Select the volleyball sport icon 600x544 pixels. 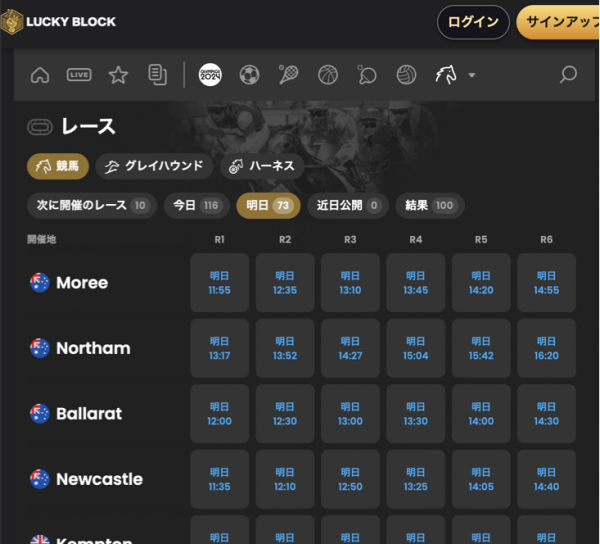[x=406, y=75]
